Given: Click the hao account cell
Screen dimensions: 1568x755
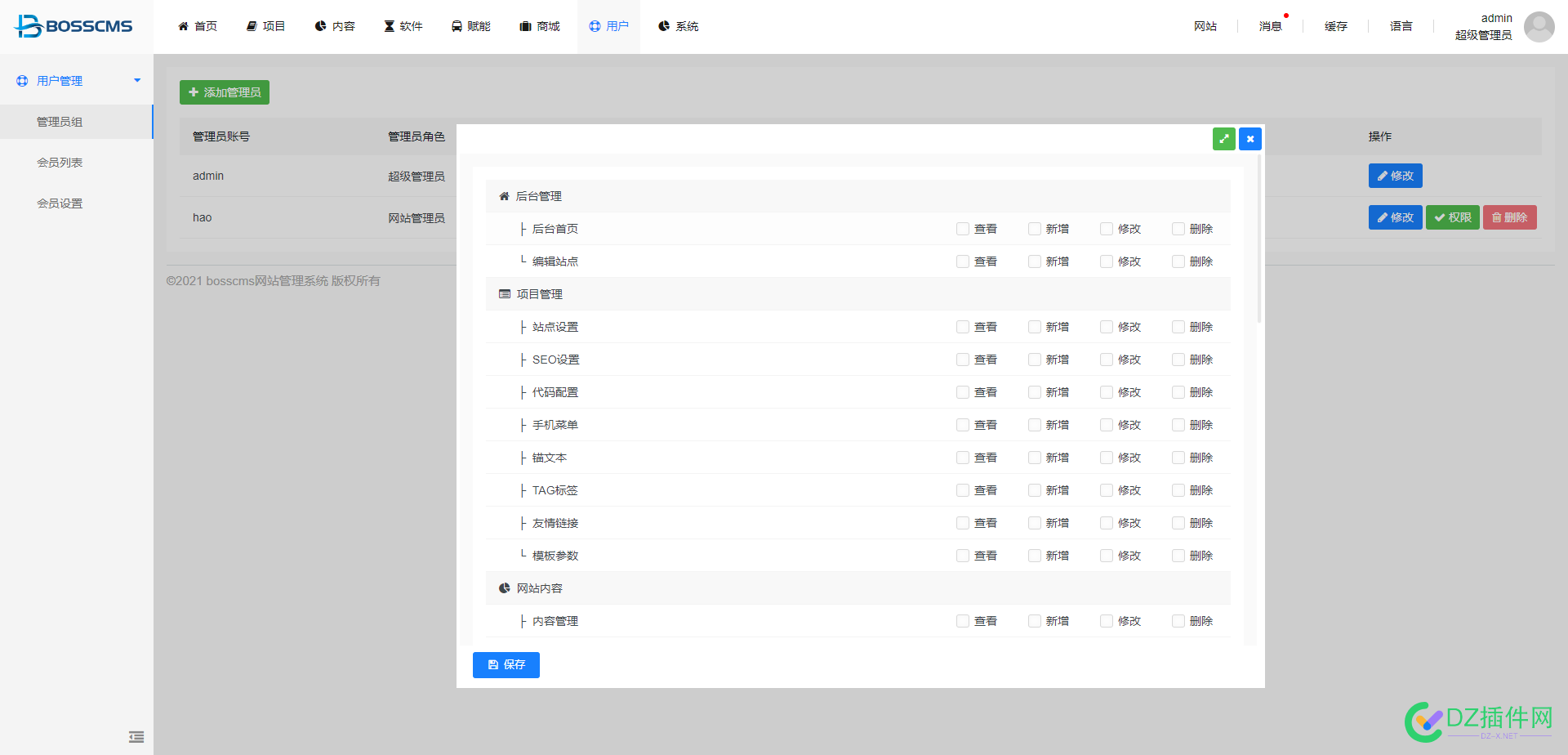Looking at the screenshot, I should pyautogui.click(x=203, y=217).
